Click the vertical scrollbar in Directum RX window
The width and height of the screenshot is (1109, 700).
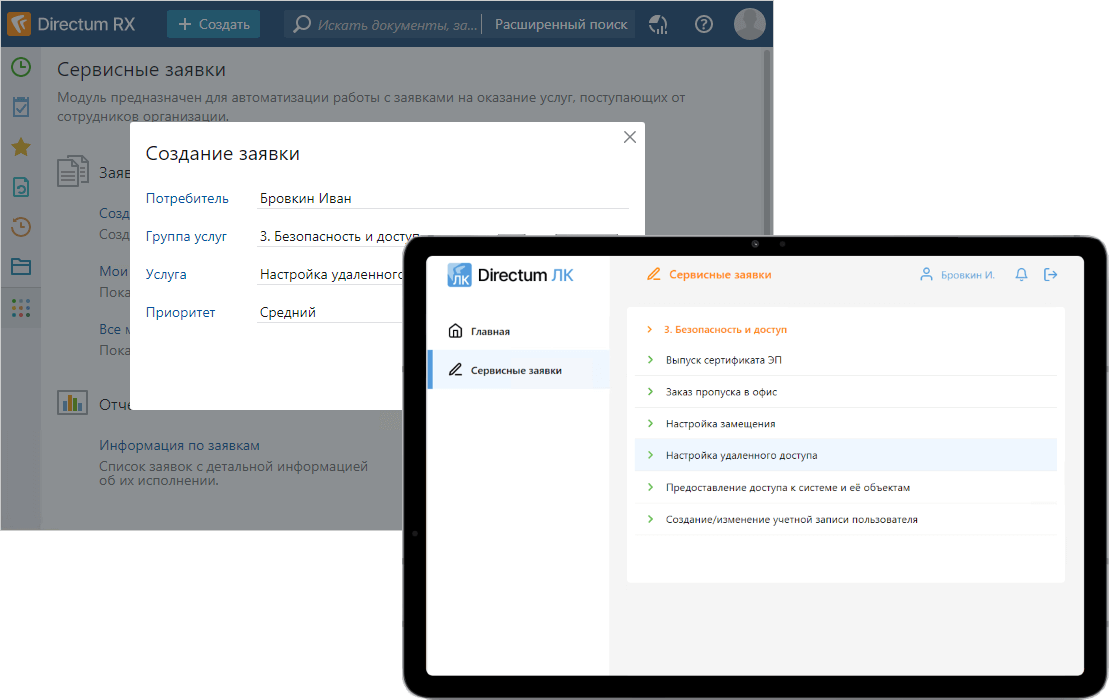tap(767, 141)
